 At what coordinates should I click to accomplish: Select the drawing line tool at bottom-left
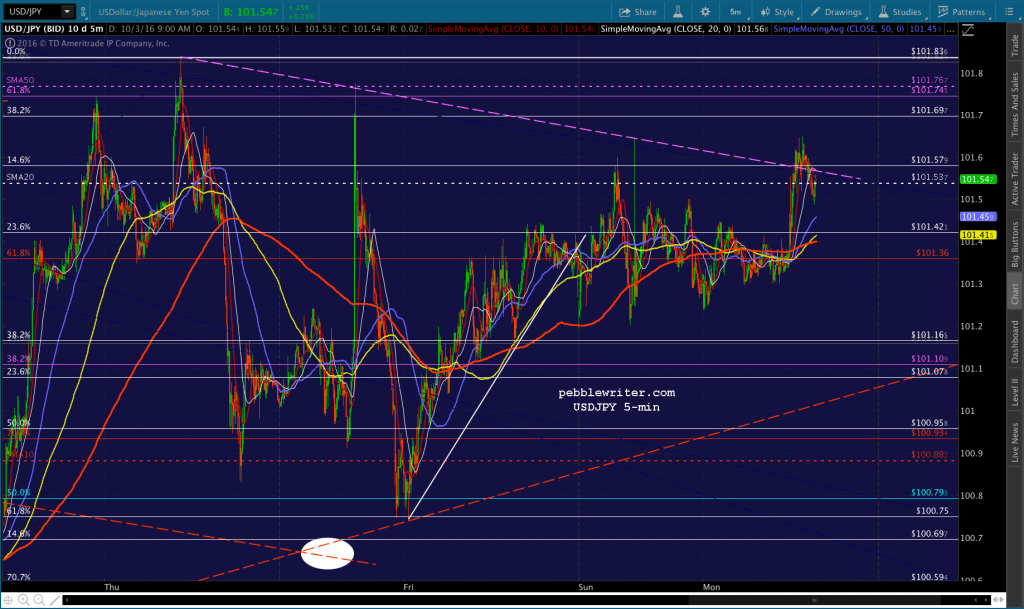(x=56, y=599)
